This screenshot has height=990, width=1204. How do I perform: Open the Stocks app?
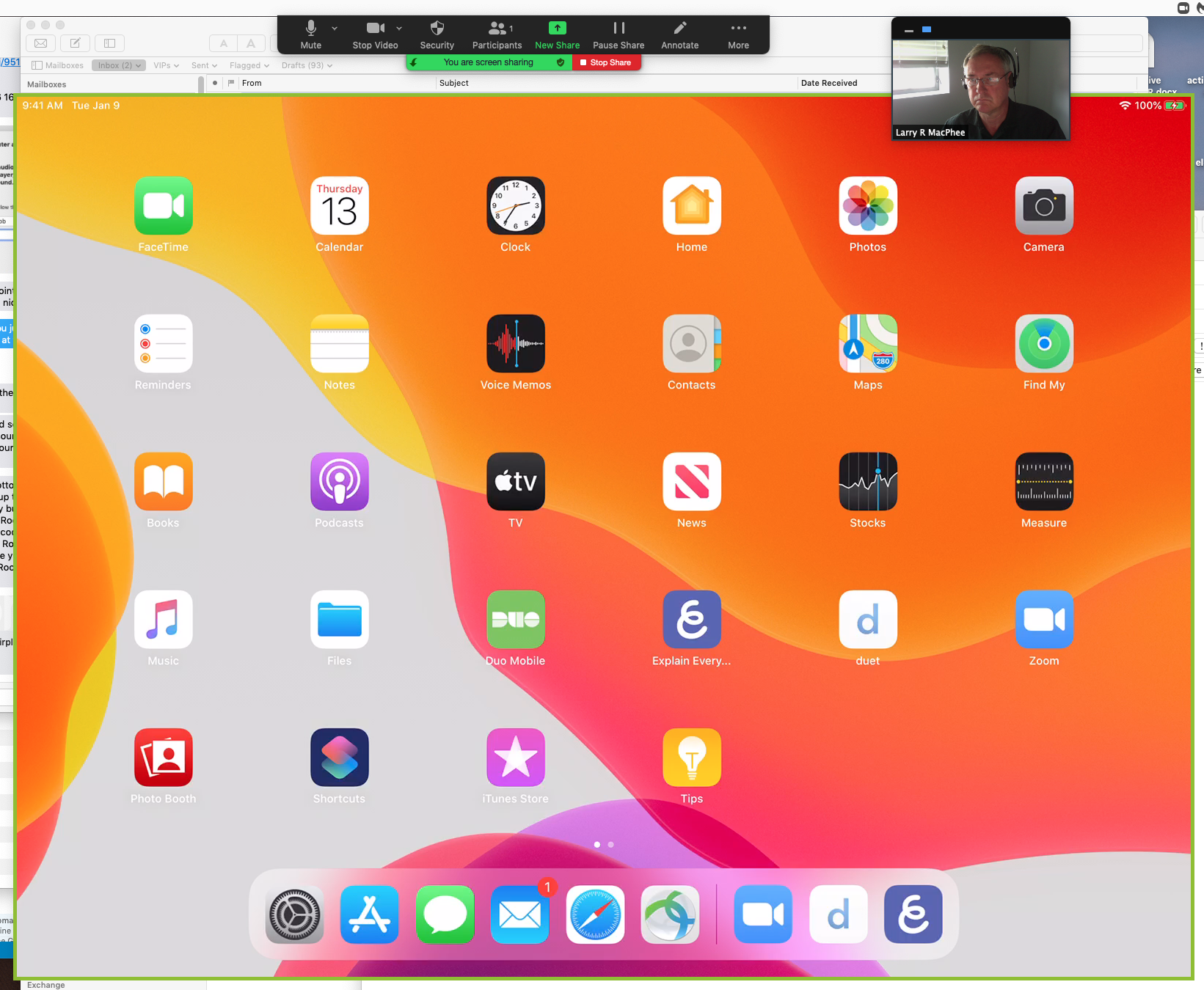click(x=868, y=481)
